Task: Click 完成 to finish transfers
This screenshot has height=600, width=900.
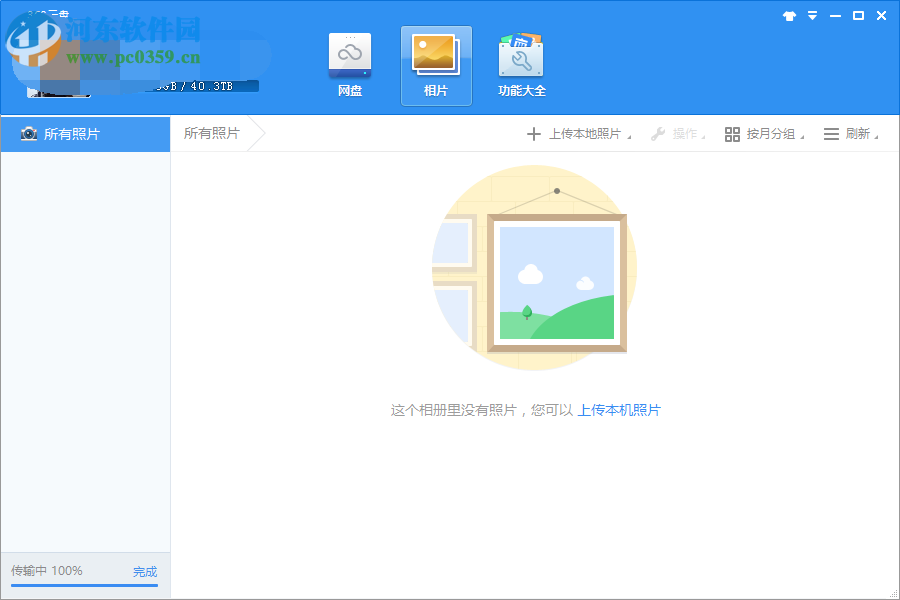Action: point(145,571)
